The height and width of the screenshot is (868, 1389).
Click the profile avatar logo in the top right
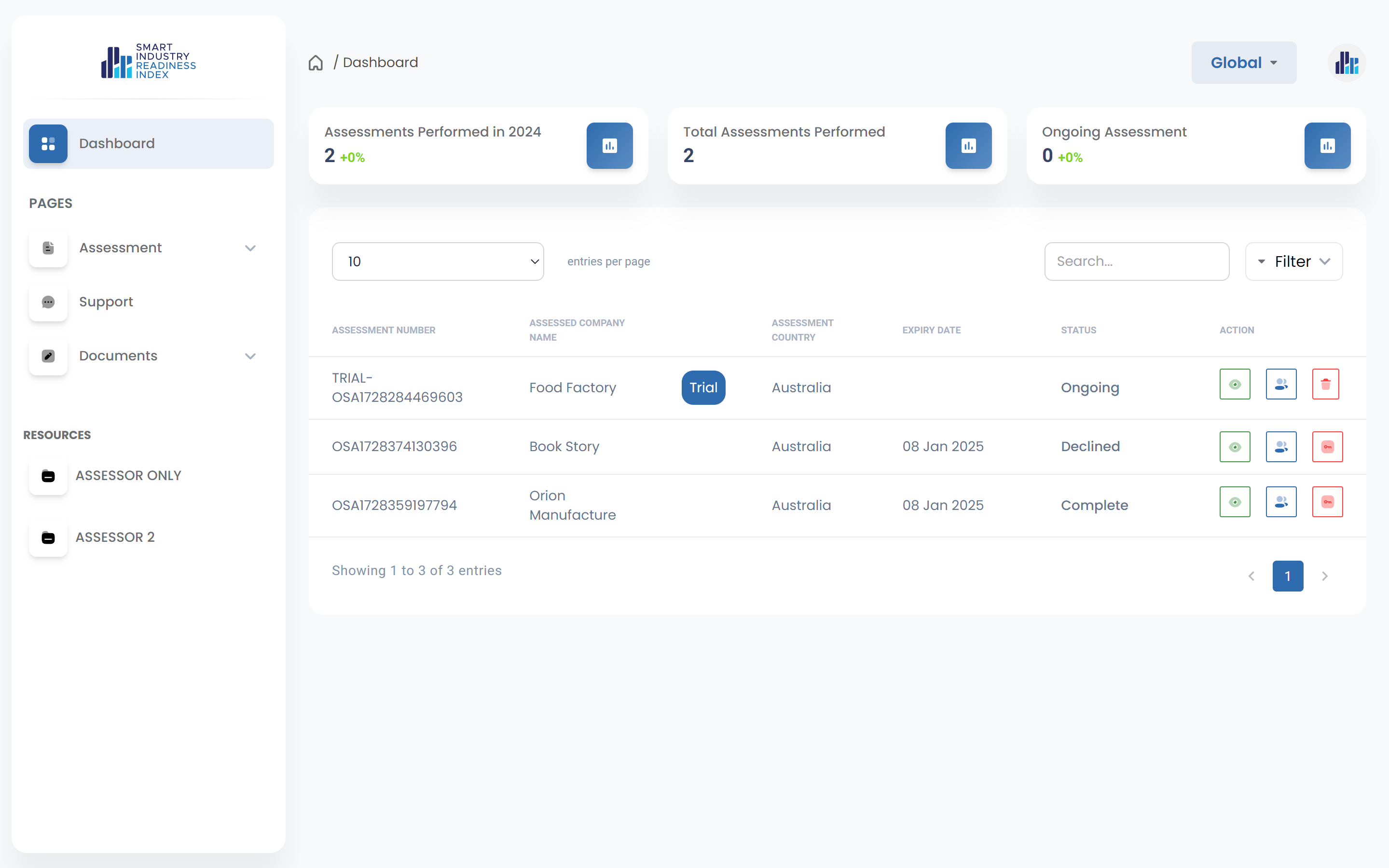point(1346,63)
